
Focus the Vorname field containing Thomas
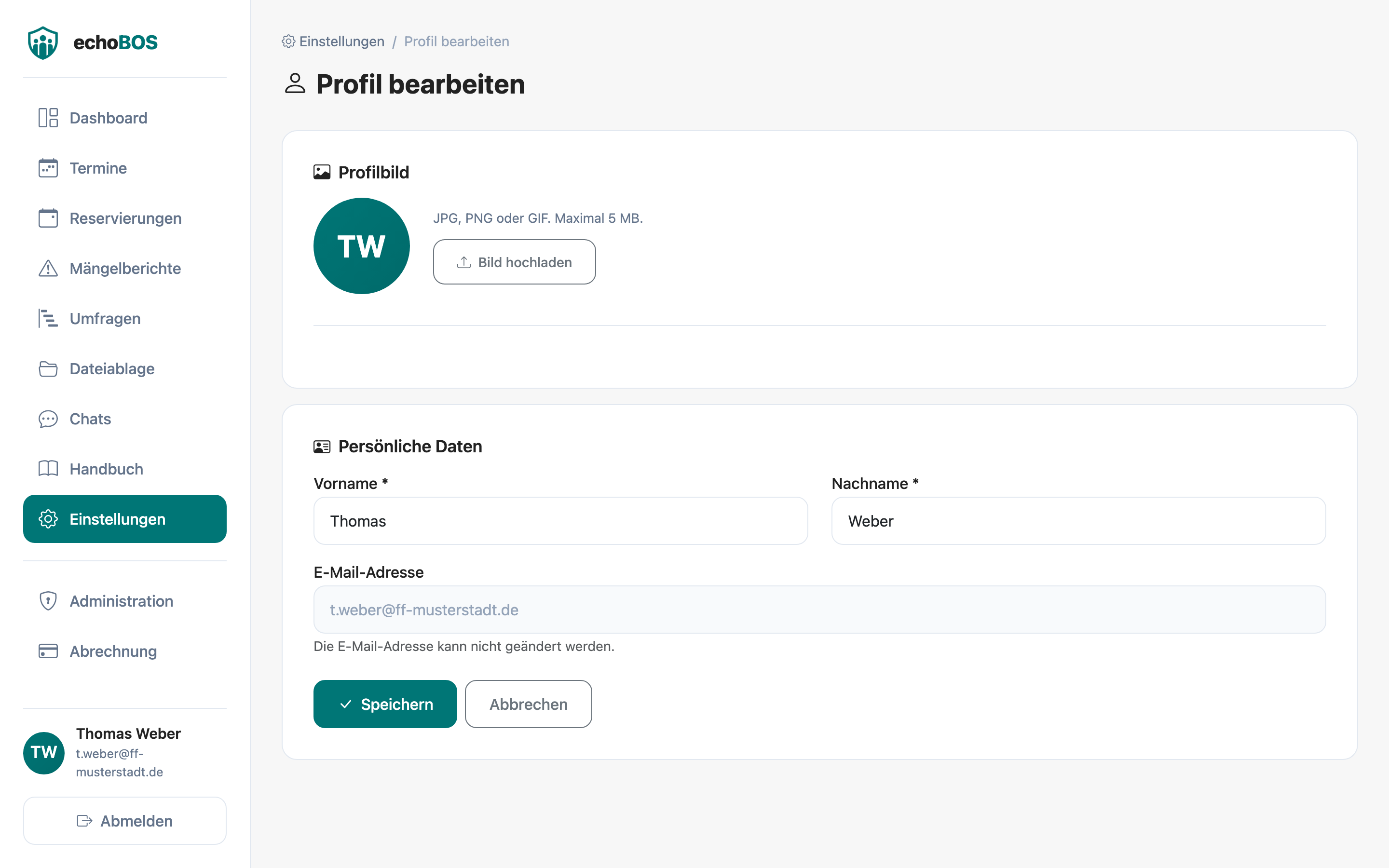[561, 521]
